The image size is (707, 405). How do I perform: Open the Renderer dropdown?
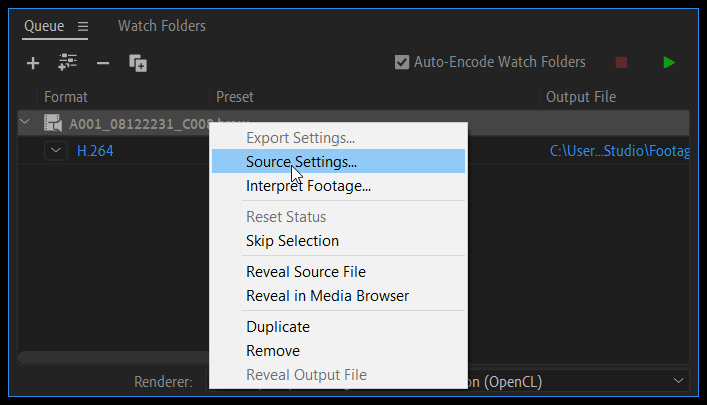(680, 381)
